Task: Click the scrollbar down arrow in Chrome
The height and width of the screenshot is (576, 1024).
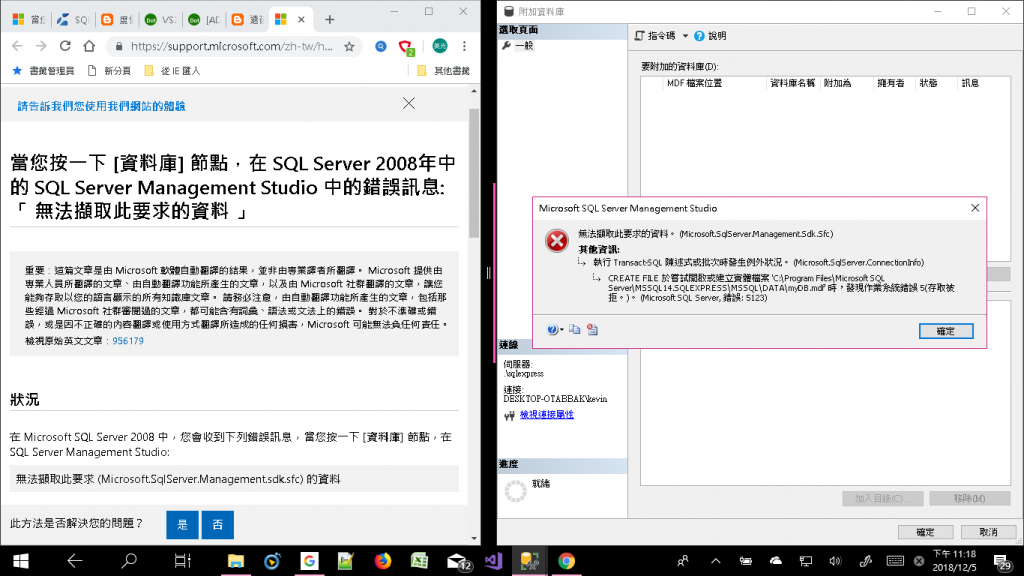Action: [x=474, y=538]
